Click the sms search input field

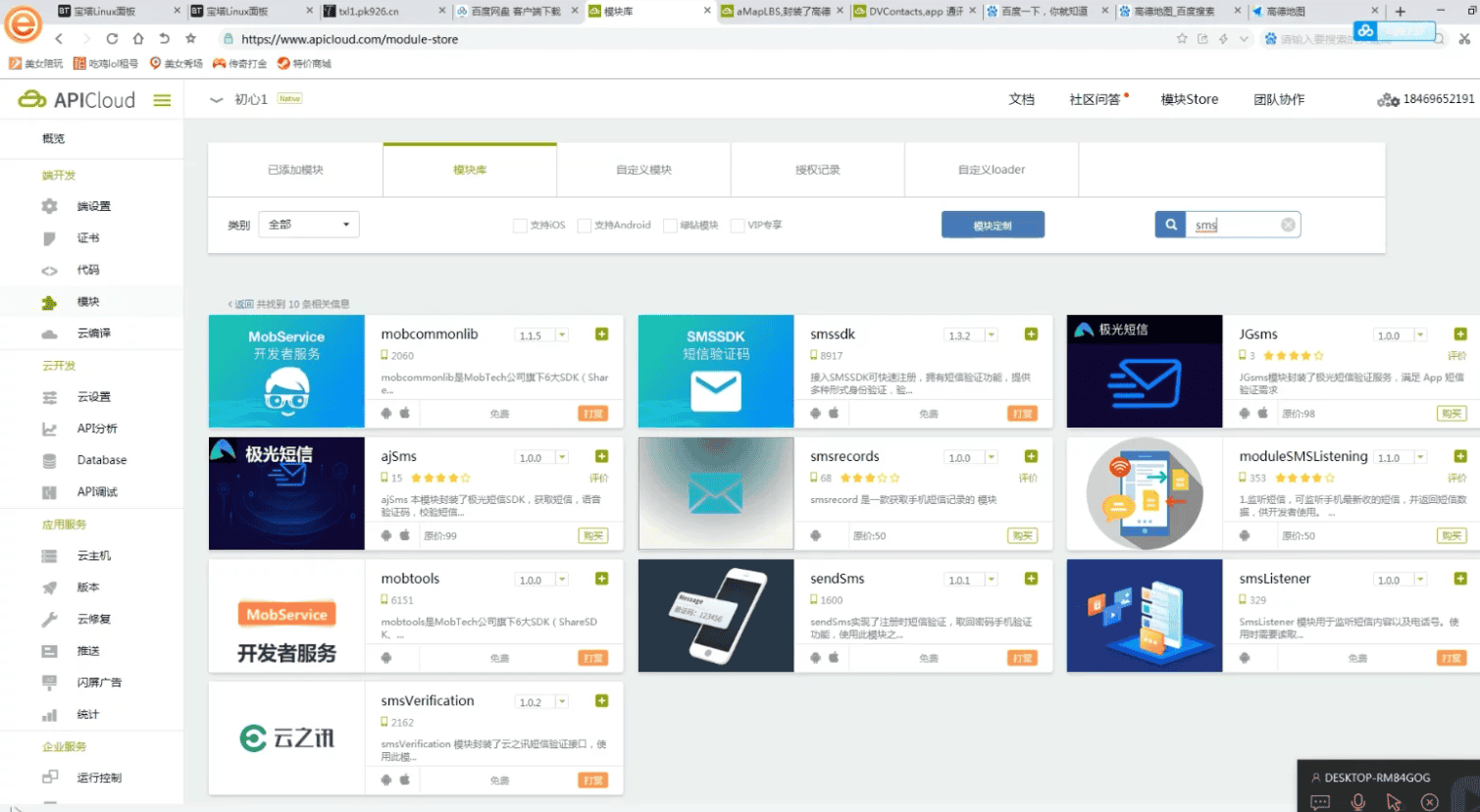1234,225
